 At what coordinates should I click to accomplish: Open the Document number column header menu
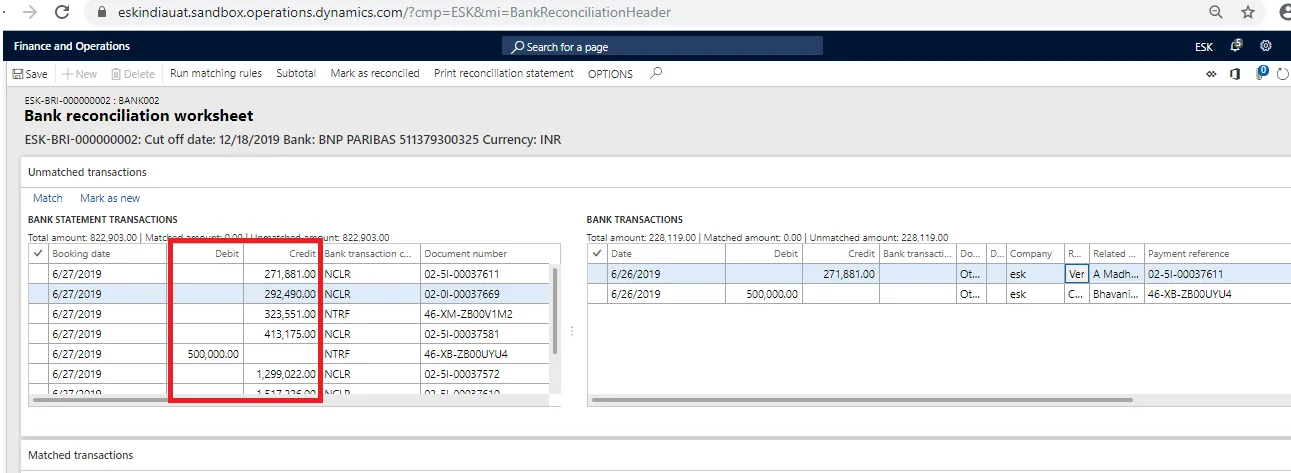pos(485,254)
